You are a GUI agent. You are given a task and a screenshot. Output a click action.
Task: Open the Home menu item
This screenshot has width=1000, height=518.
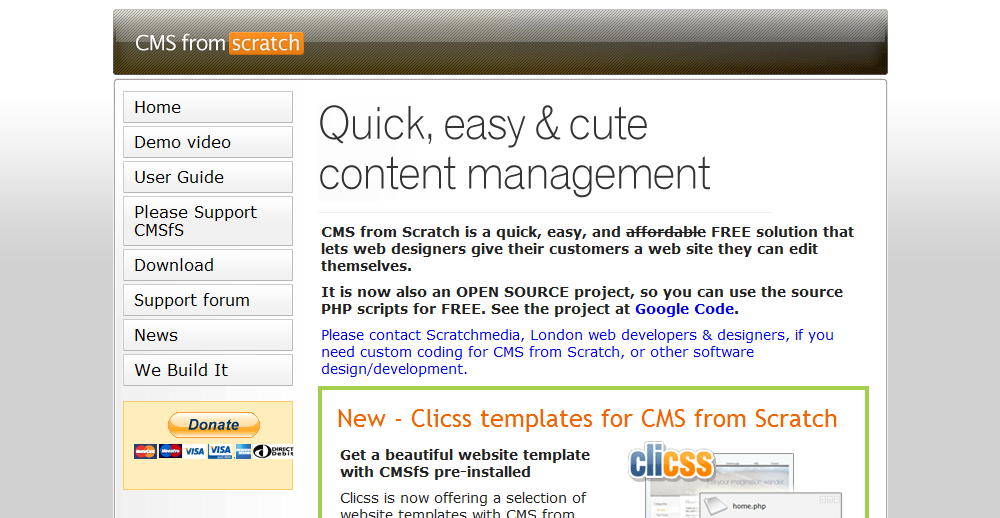click(x=208, y=107)
